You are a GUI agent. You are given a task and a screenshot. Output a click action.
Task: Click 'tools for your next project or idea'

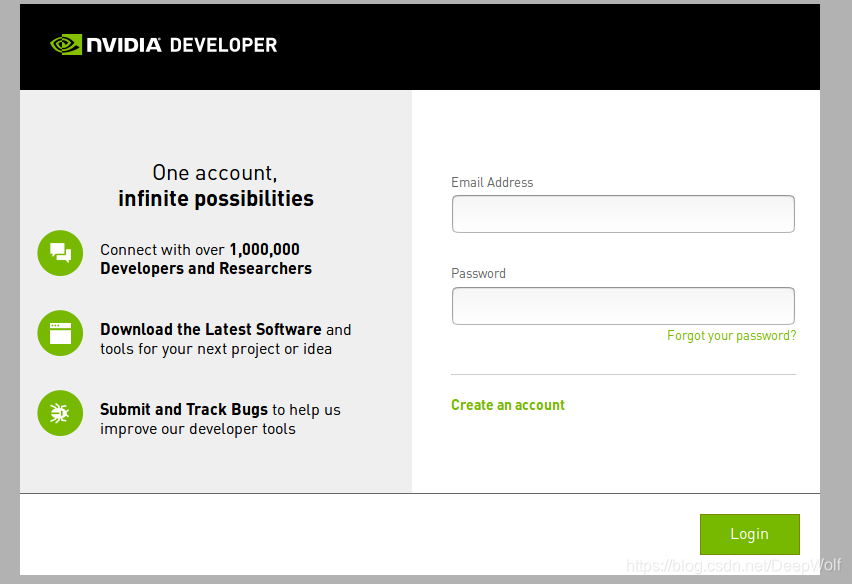coord(216,349)
